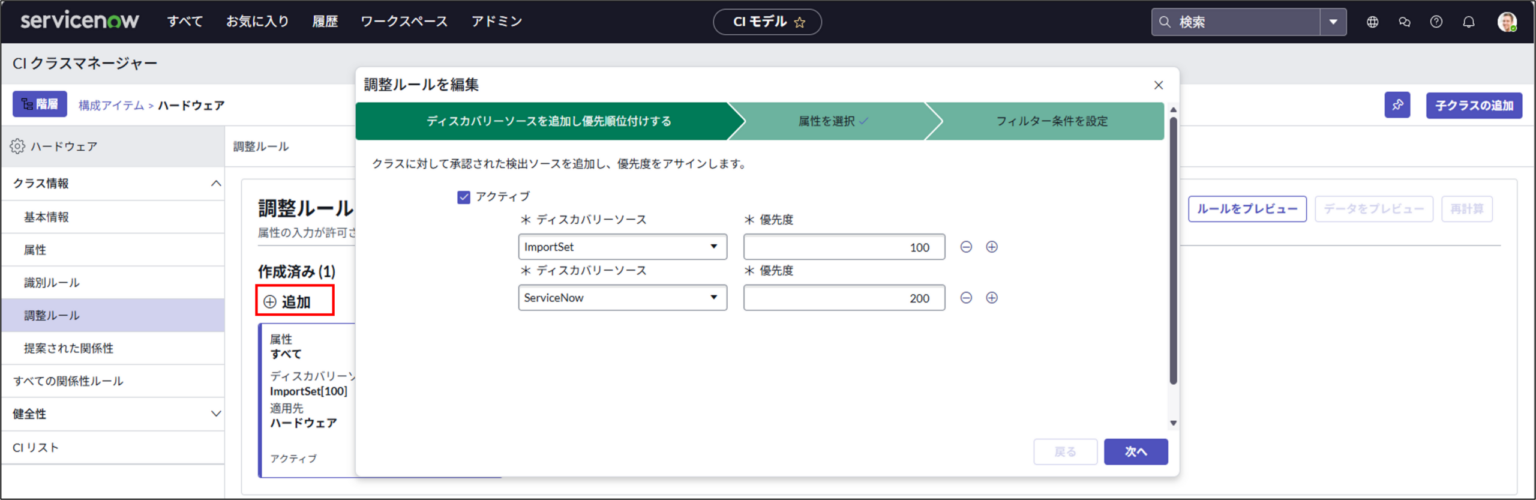
Task: Click the search magnifier icon
Action: pos(1165,22)
